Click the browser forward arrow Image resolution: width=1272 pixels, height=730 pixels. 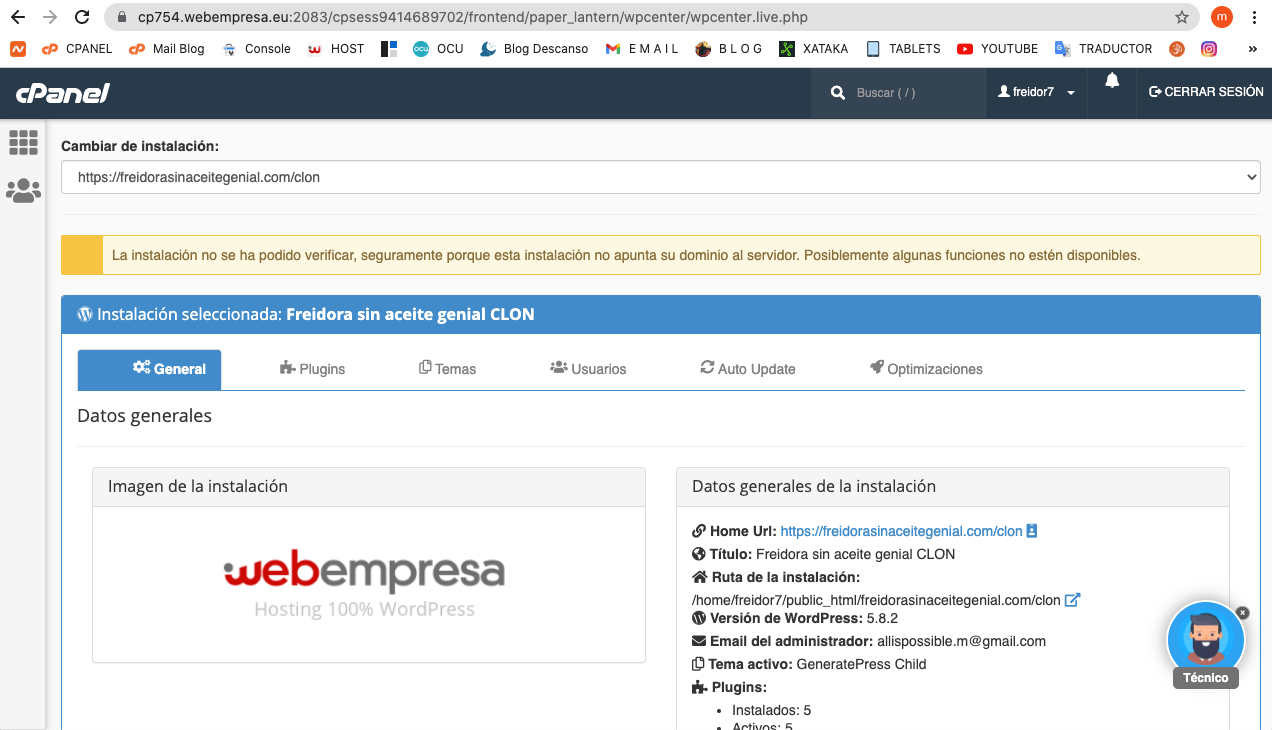[x=50, y=17]
